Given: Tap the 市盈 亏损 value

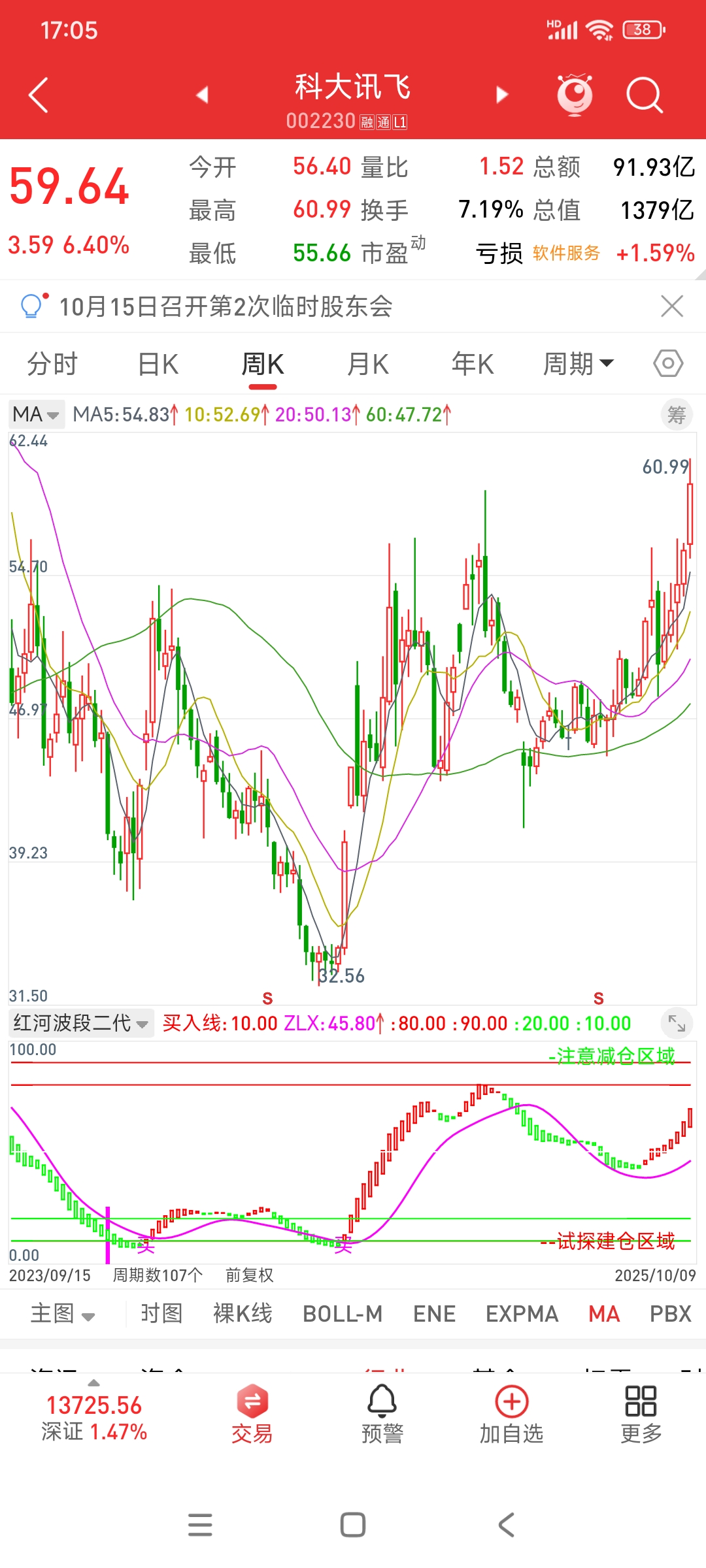Looking at the screenshot, I should pos(499,253).
